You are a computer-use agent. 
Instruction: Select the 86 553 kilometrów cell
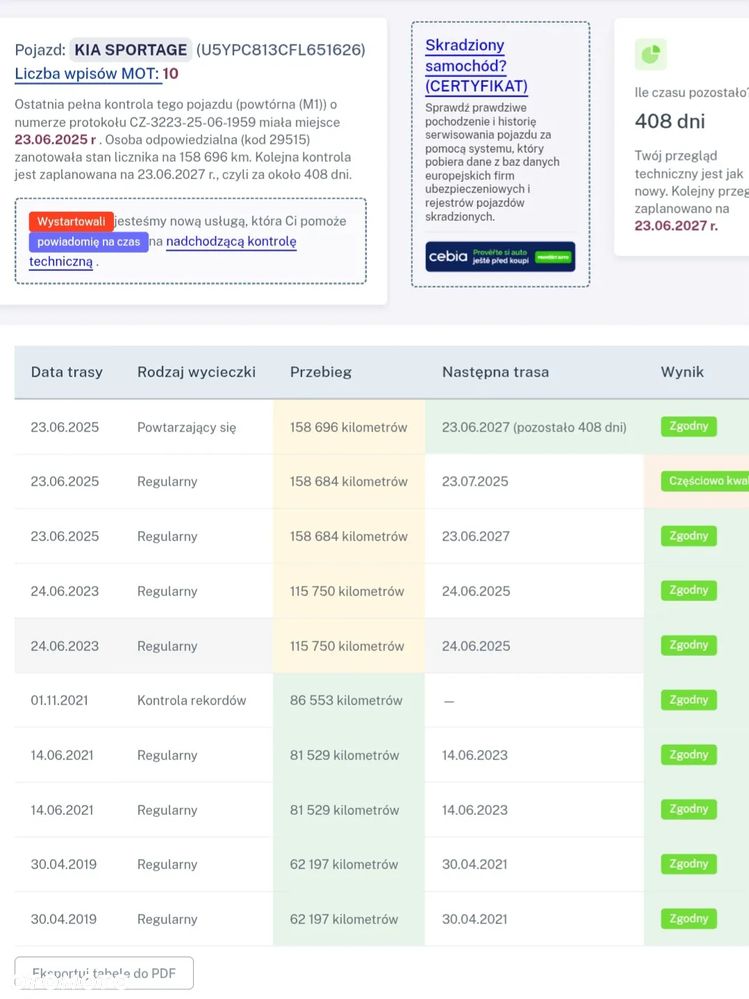pyautogui.click(x=348, y=700)
